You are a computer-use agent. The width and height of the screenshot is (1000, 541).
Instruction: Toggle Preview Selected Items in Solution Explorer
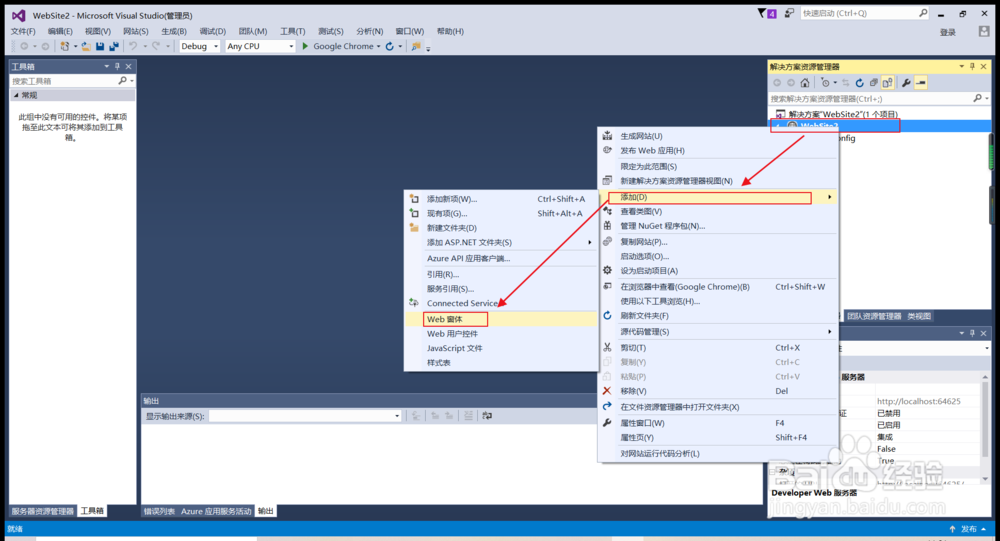(920, 82)
